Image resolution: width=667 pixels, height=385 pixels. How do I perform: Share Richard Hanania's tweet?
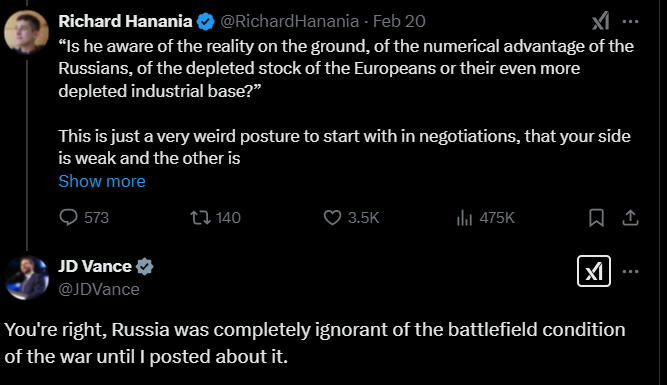[630, 218]
